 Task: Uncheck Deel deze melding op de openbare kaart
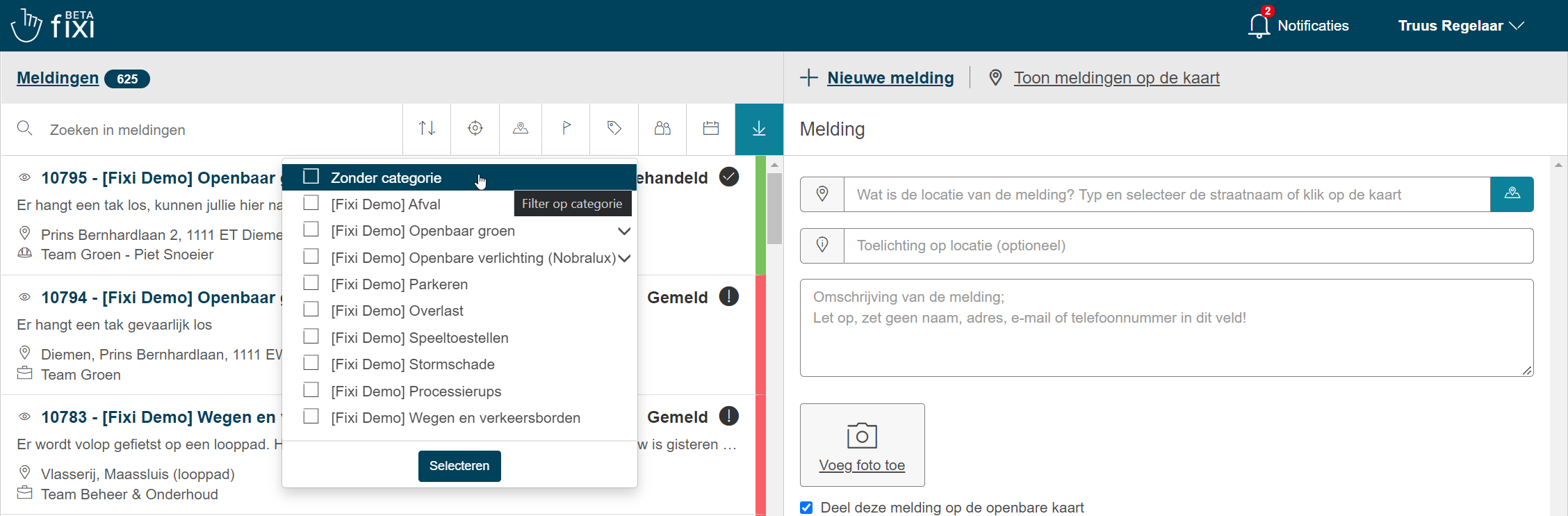pyautogui.click(x=806, y=508)
